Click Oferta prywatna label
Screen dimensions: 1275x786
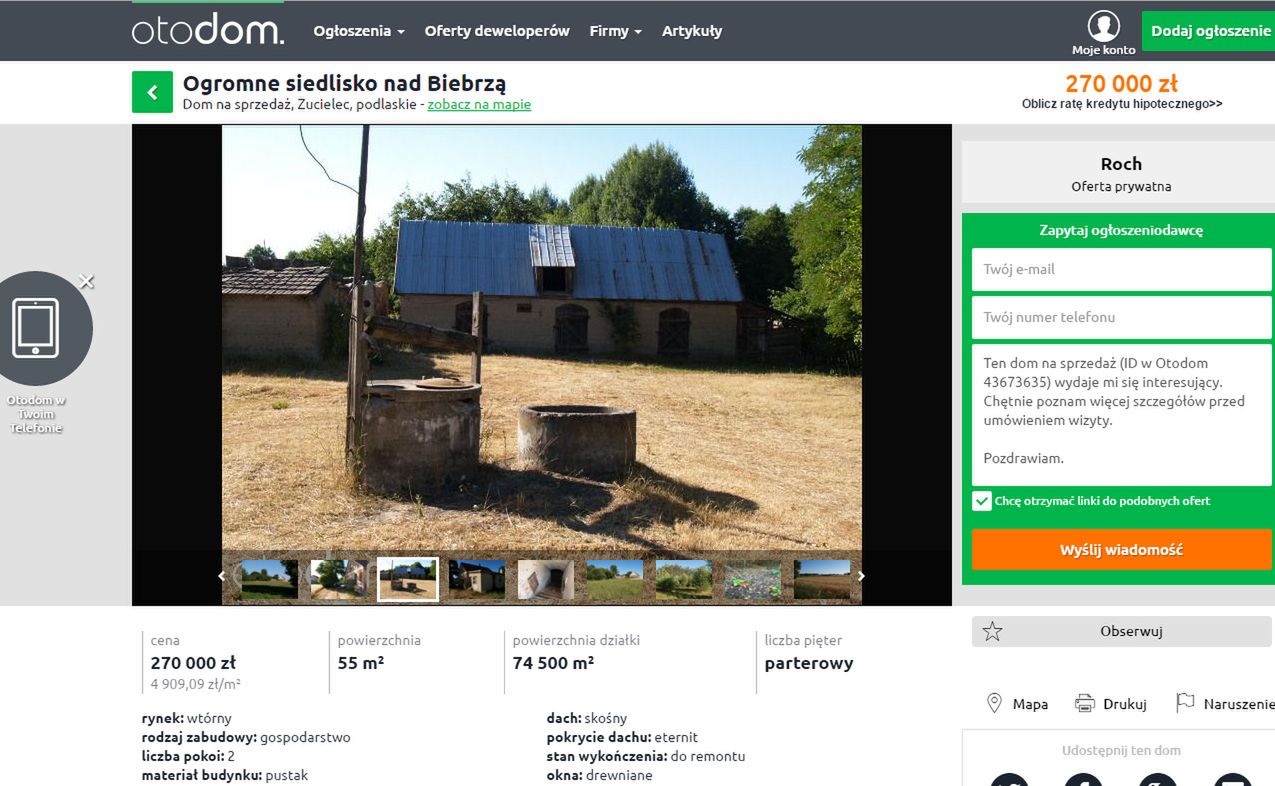pyautogui.click(x=1121, y=186)
